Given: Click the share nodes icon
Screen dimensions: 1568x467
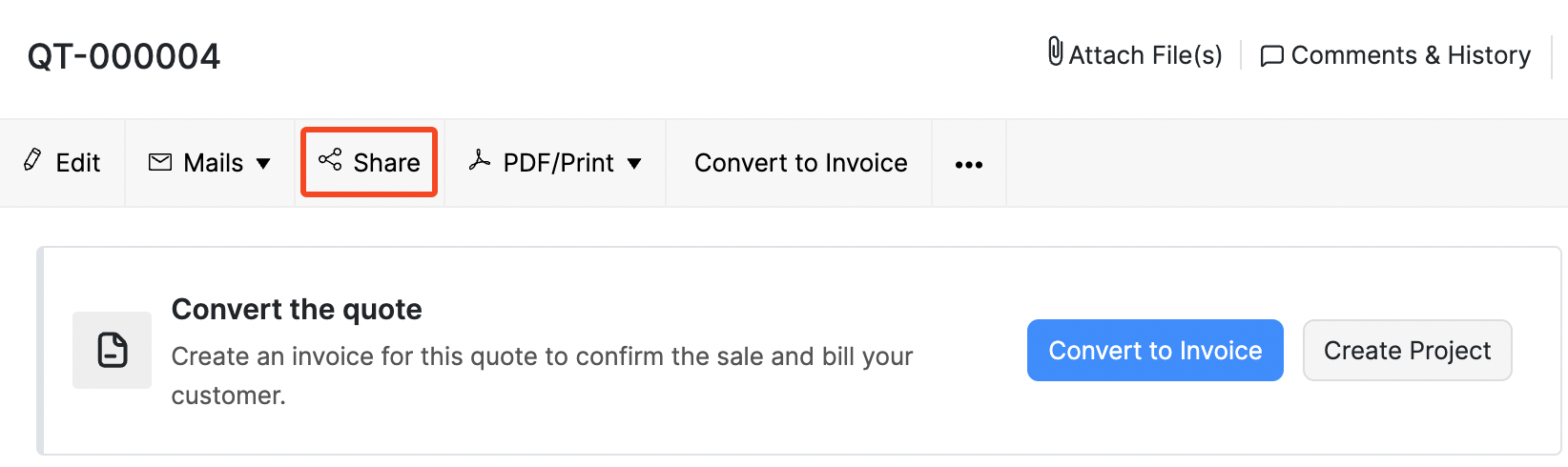Looking at the screenshot, I should click(x=330, y=160).
